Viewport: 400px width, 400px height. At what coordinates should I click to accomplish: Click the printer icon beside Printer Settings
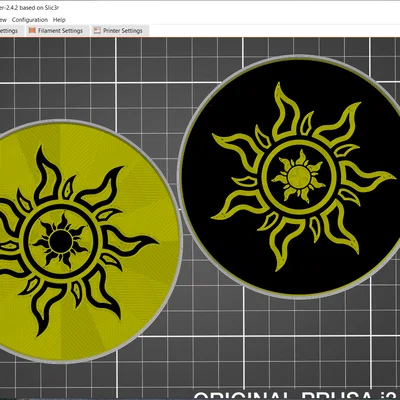97,31
